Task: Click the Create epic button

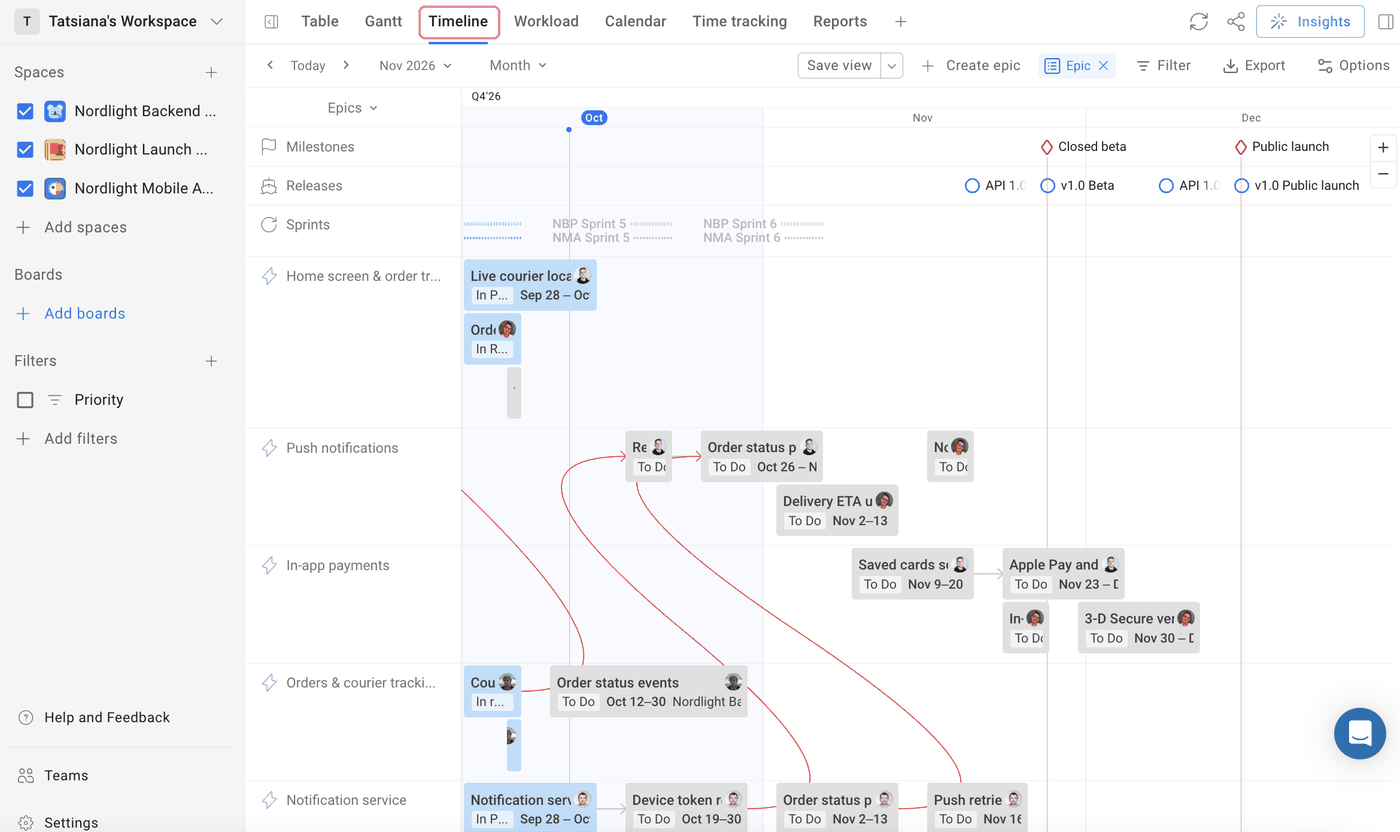Action: click(x=971, y=65)
